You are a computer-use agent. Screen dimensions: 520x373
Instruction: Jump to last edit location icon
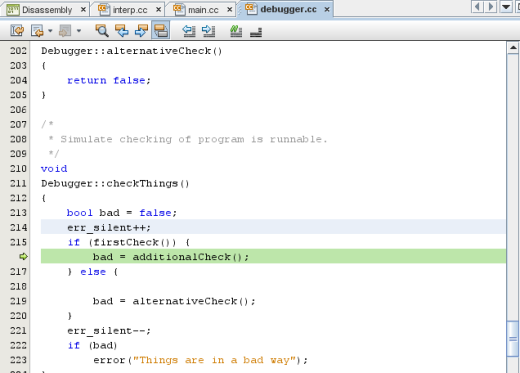coord(17,31)
